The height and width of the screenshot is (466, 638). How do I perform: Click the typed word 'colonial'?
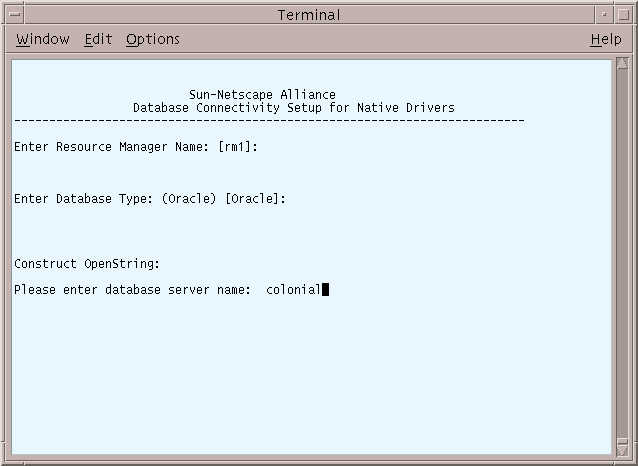click(x=293, y=290)
